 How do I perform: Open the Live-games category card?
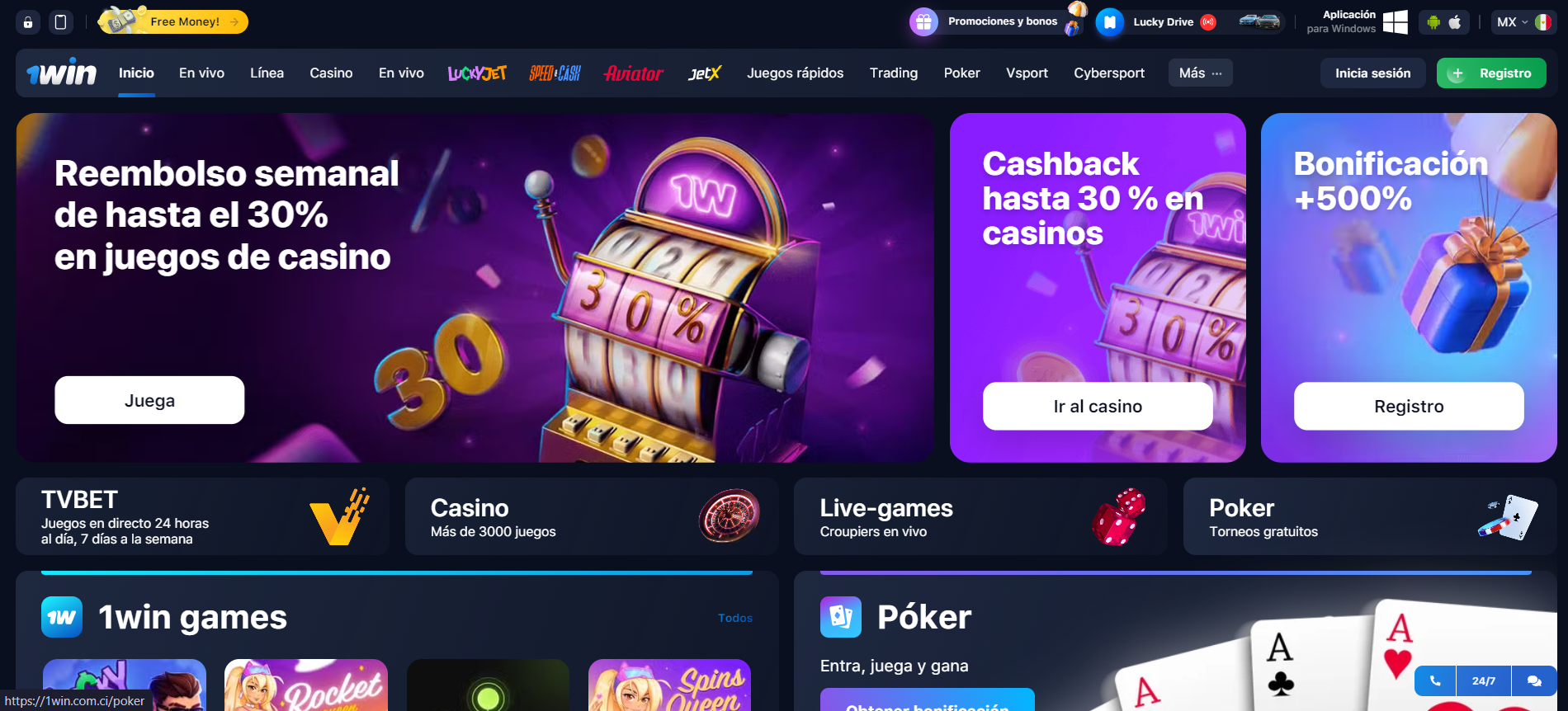click(x=980, y=516)
